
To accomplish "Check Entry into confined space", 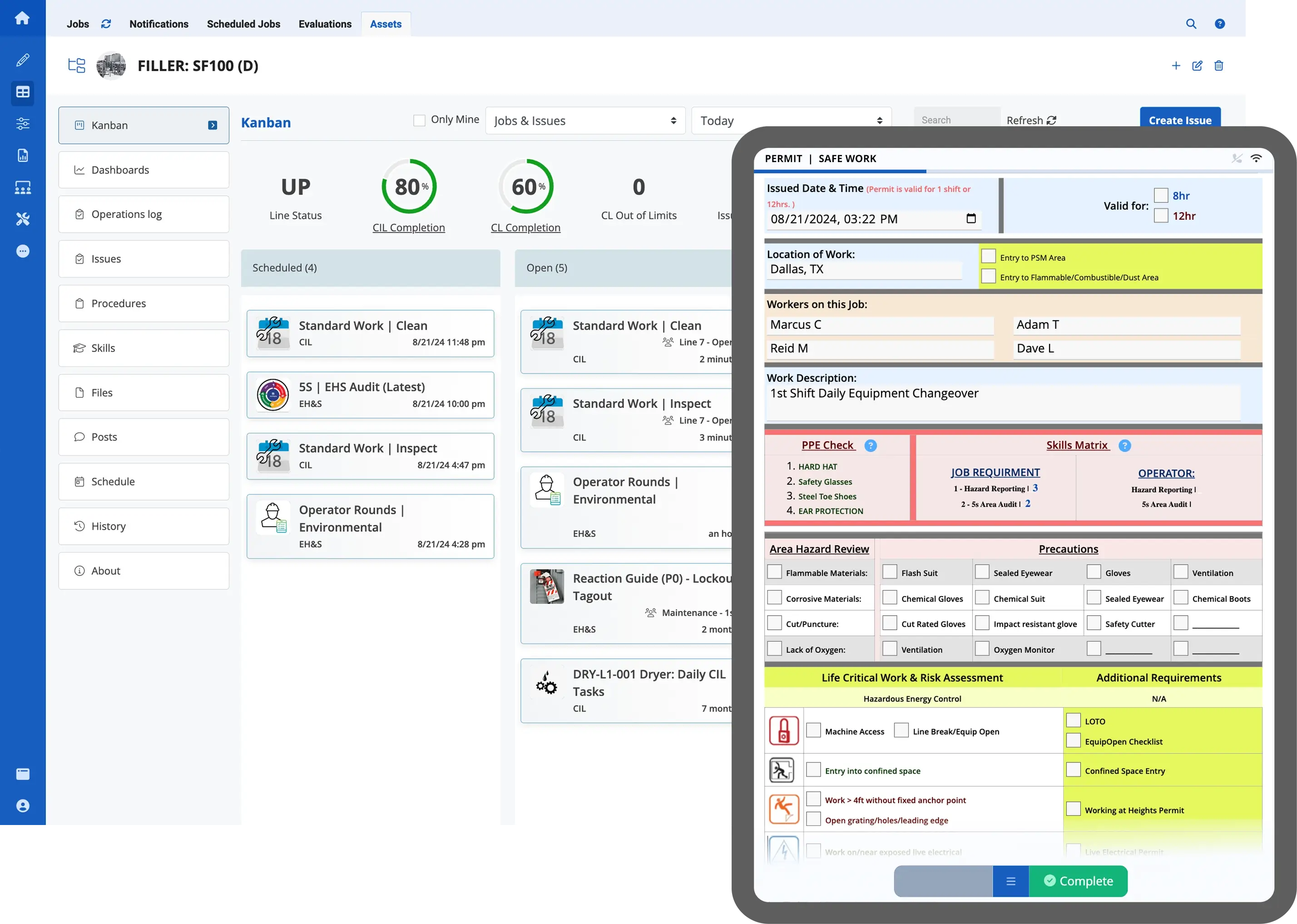I will 814,770.
